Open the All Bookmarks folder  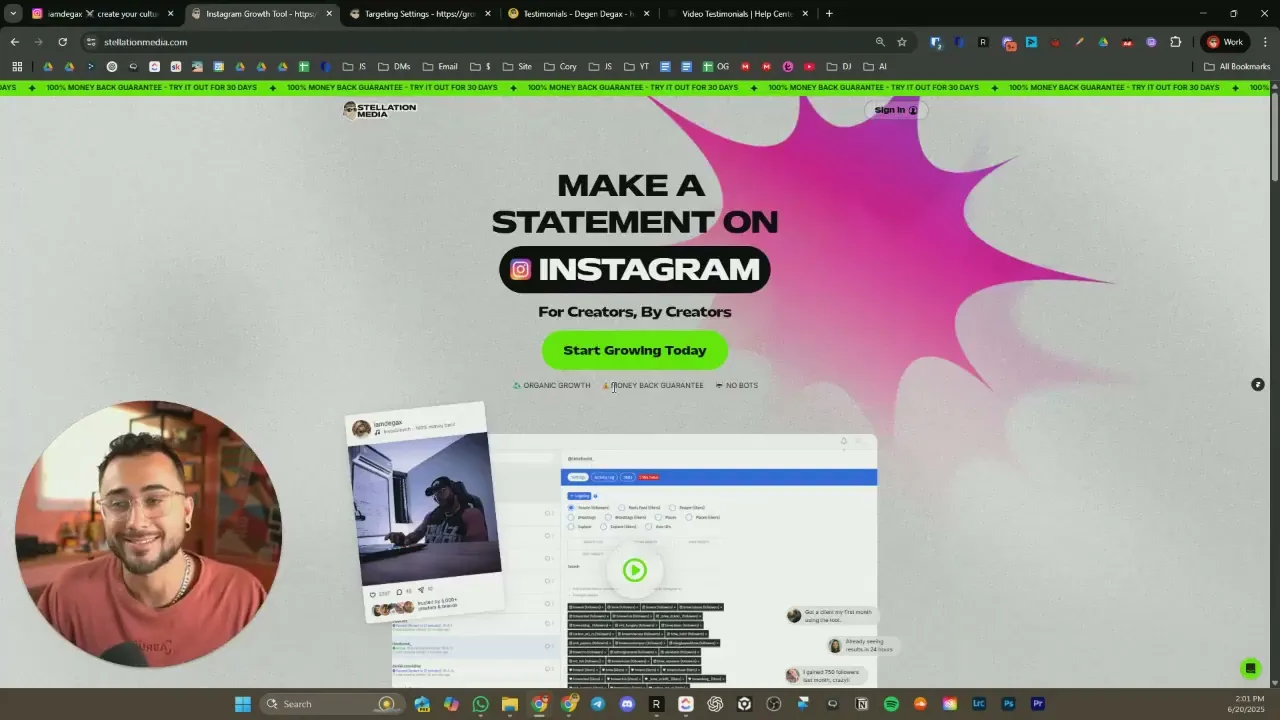[x=1237, y=67]
